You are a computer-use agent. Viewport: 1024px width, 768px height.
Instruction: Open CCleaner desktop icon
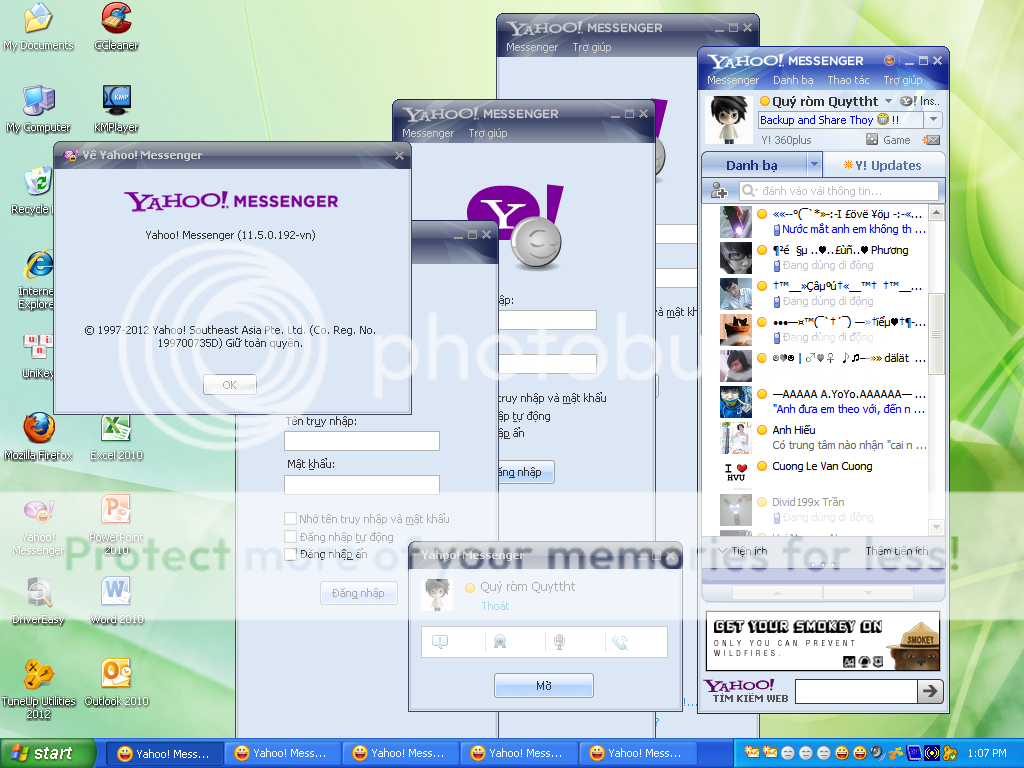[x=116, y=26]
